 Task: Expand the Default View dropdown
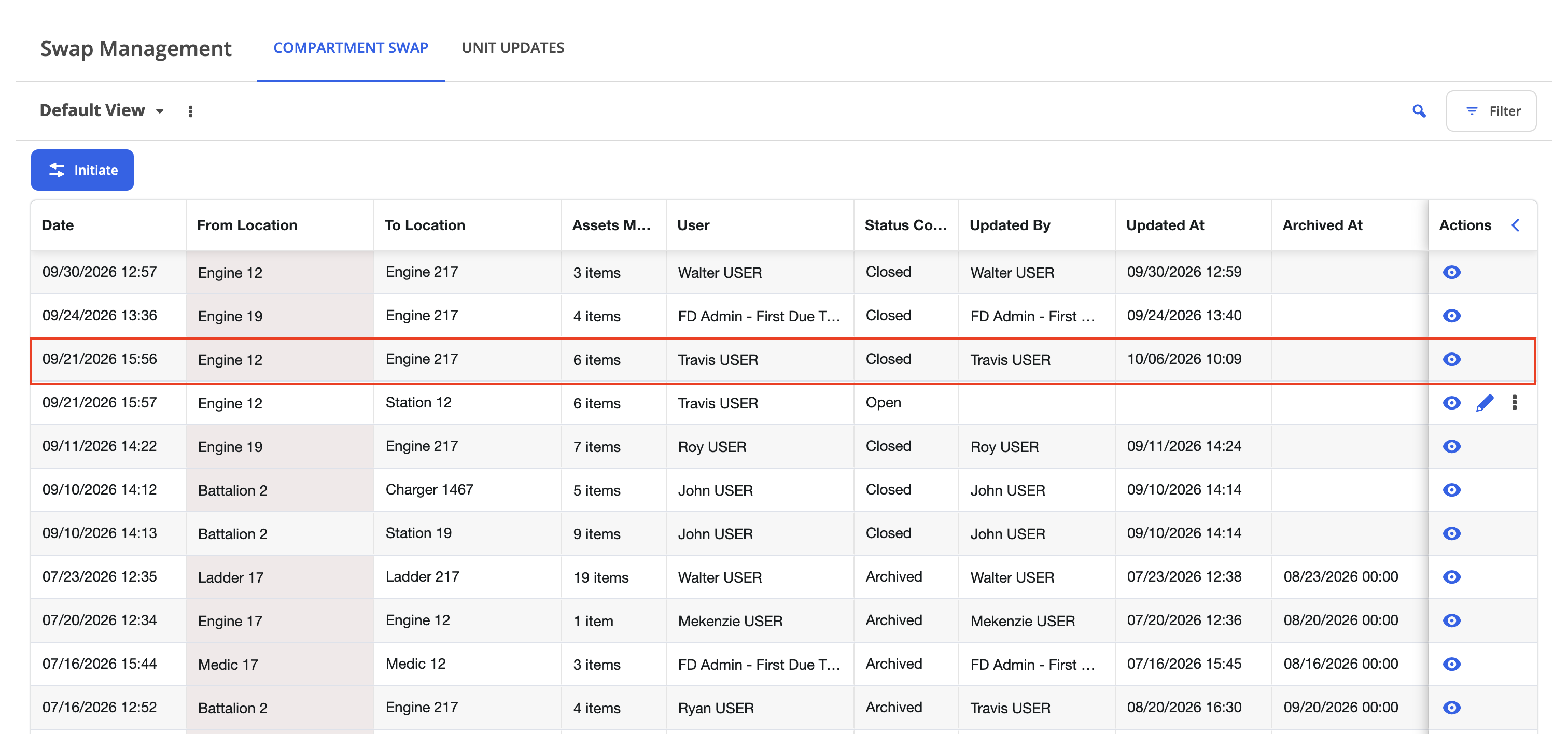click(x=102, y=110)
